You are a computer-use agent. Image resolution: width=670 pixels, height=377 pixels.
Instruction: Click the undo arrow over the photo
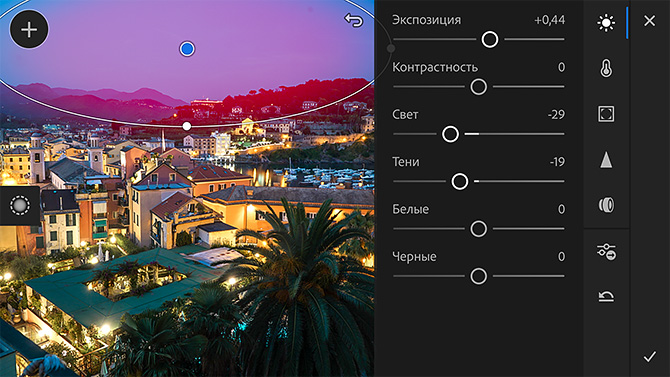coord(354,20)
